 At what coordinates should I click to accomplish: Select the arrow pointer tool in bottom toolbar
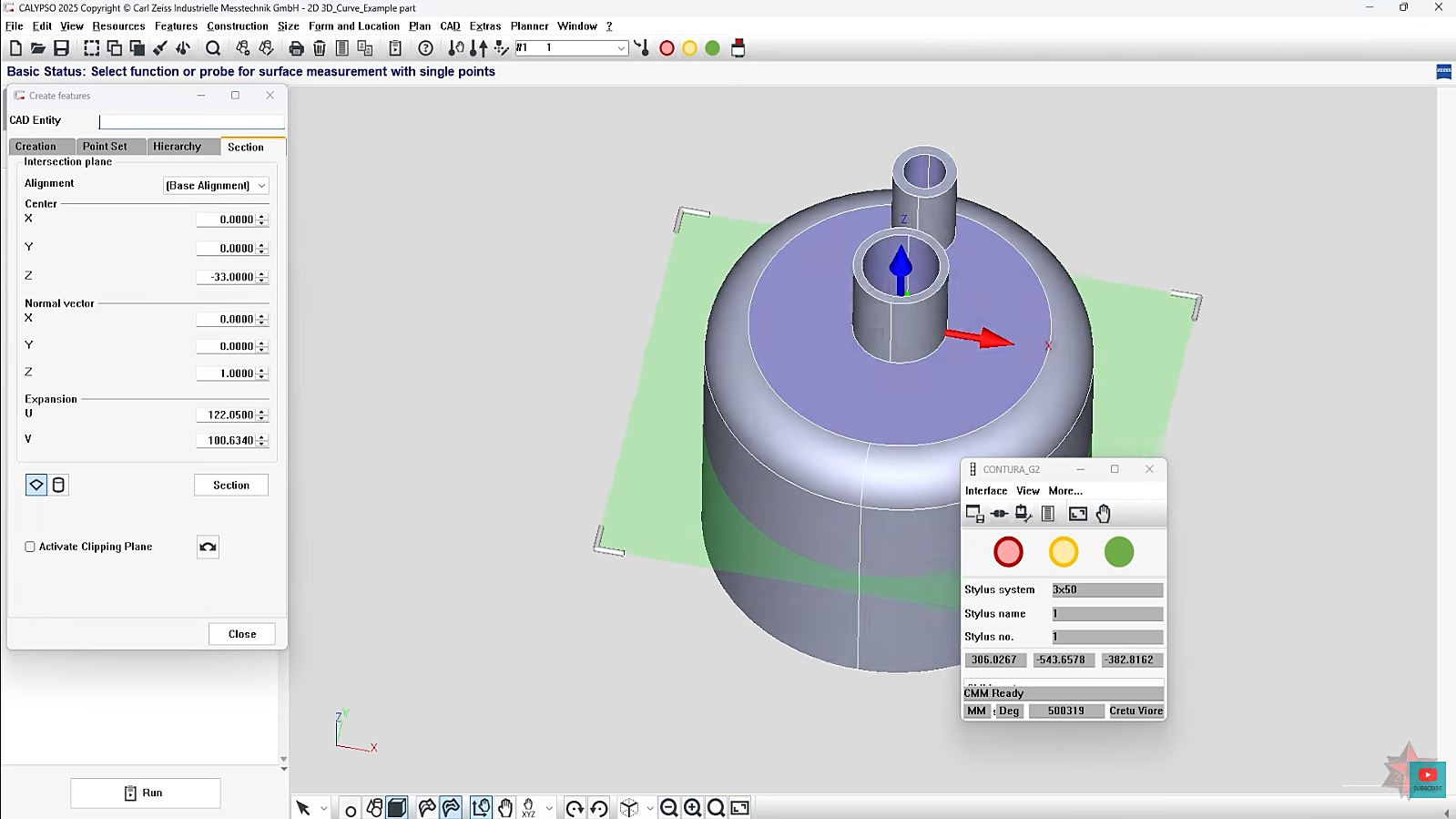coord(303,808)
